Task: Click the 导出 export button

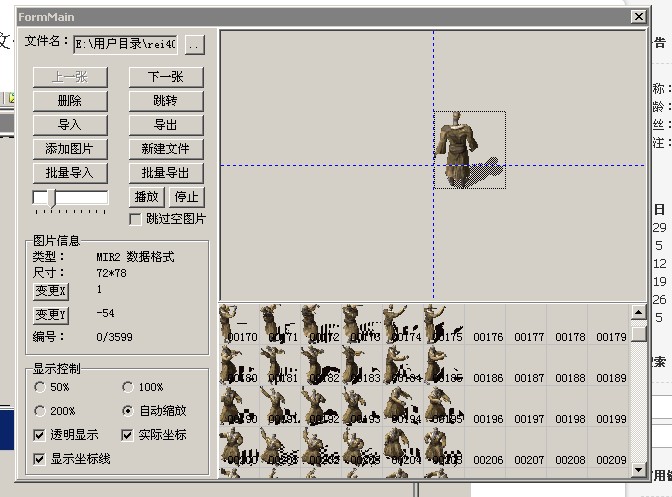Action: point(166,125)
